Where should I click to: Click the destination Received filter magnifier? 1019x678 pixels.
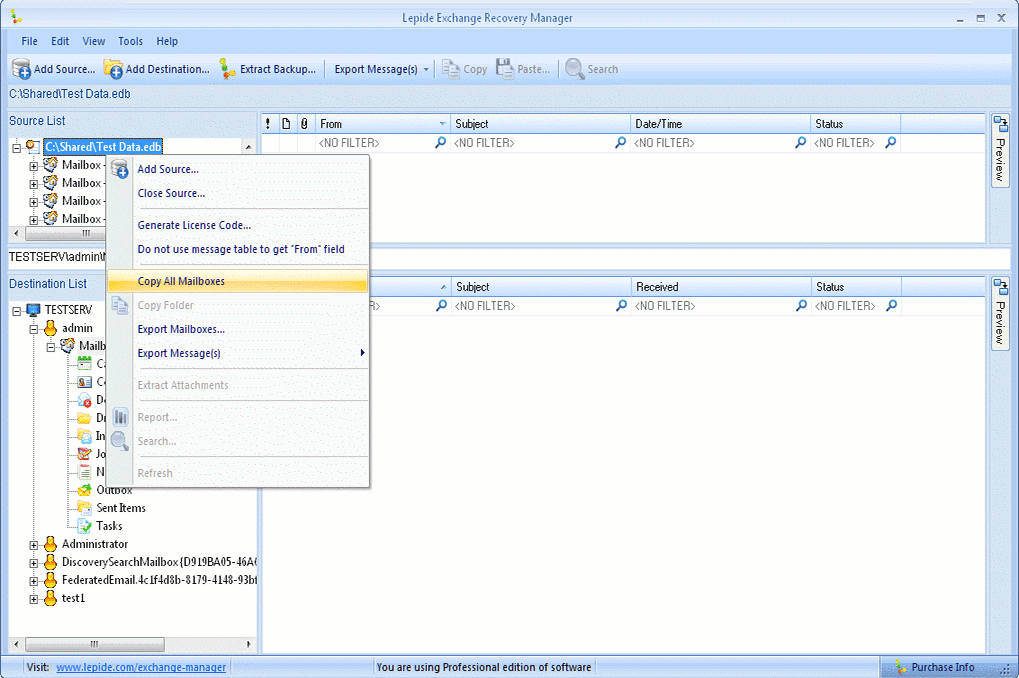pyautogui.click(x=802, y=306)
